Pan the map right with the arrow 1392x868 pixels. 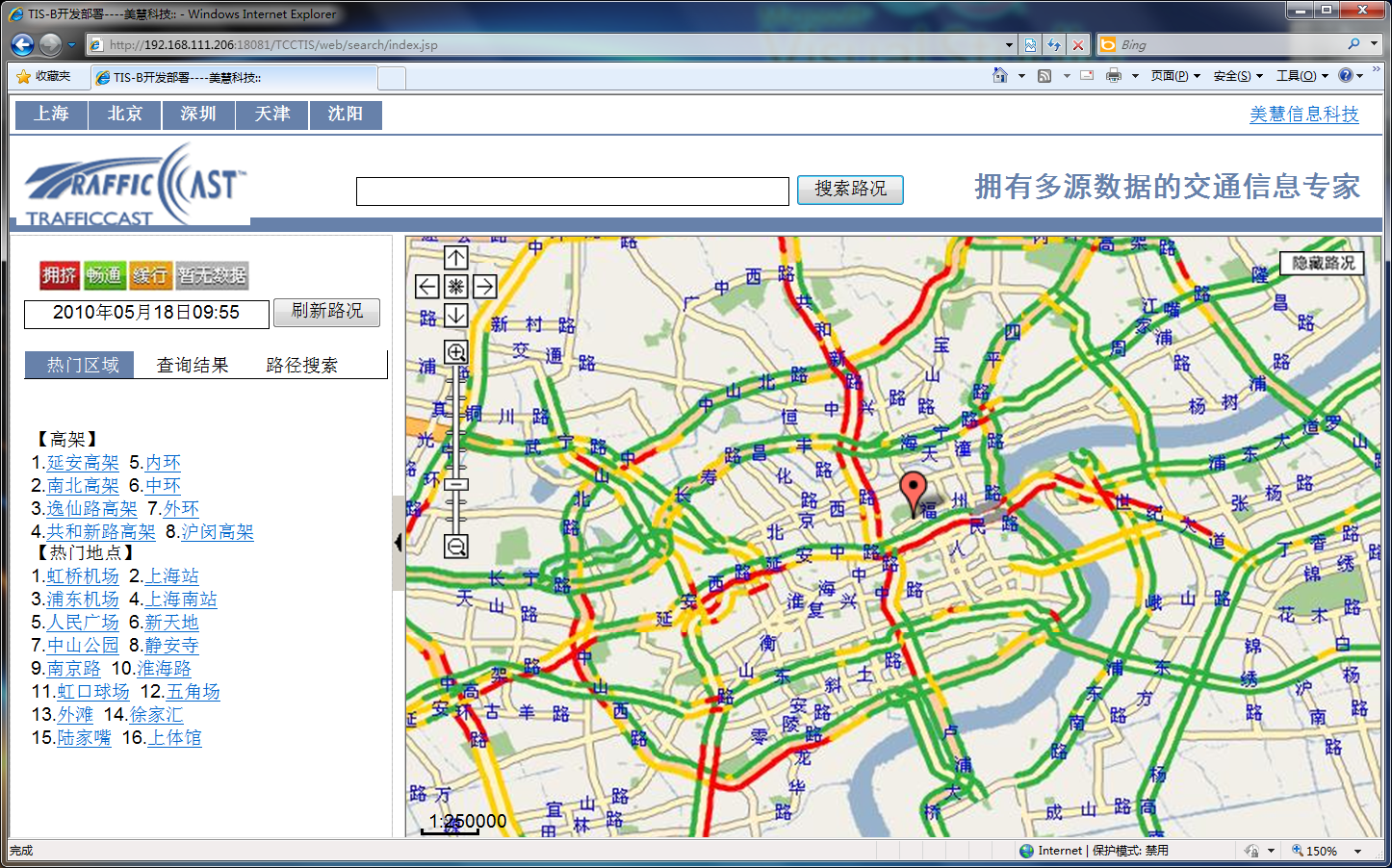pos(484,286)
